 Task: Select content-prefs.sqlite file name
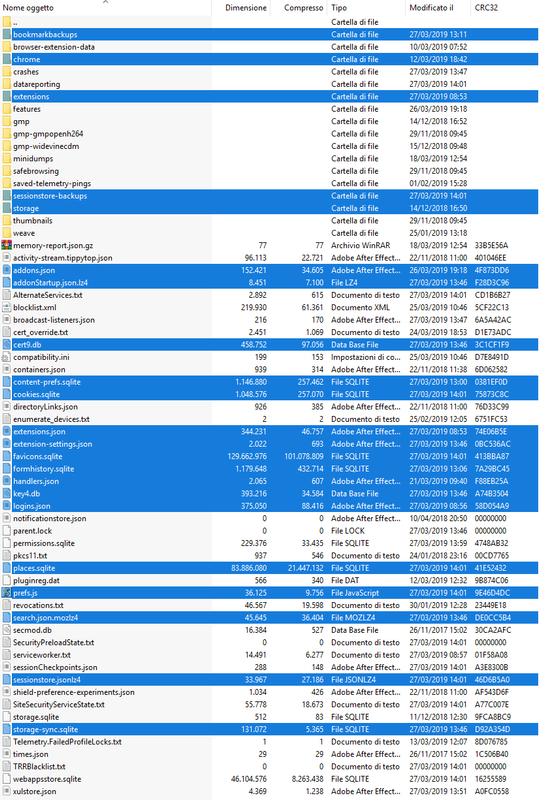coord(47,382)
